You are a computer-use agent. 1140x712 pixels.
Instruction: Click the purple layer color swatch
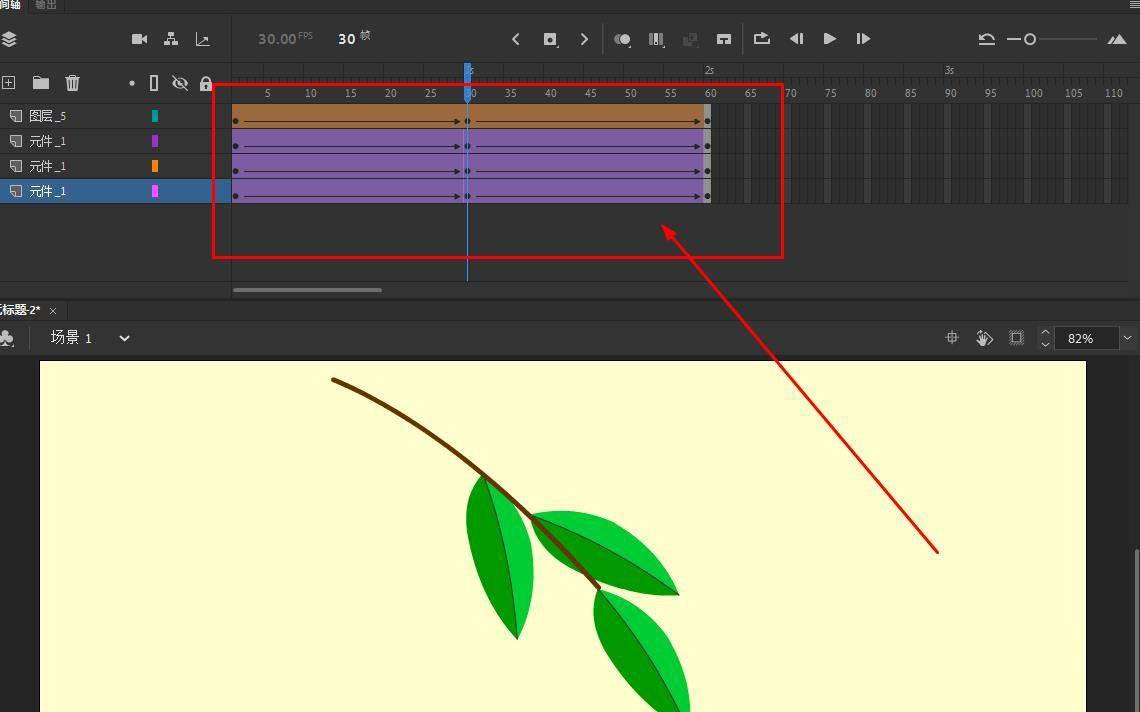point(154,140)
